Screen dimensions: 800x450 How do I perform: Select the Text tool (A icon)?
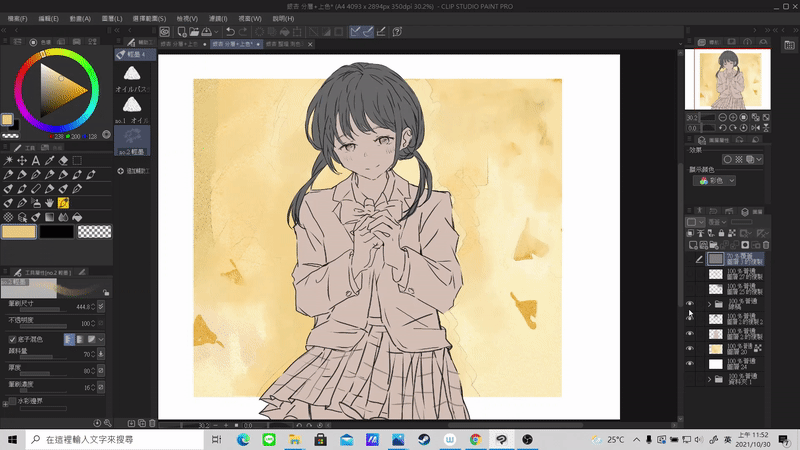coord(36,161)
